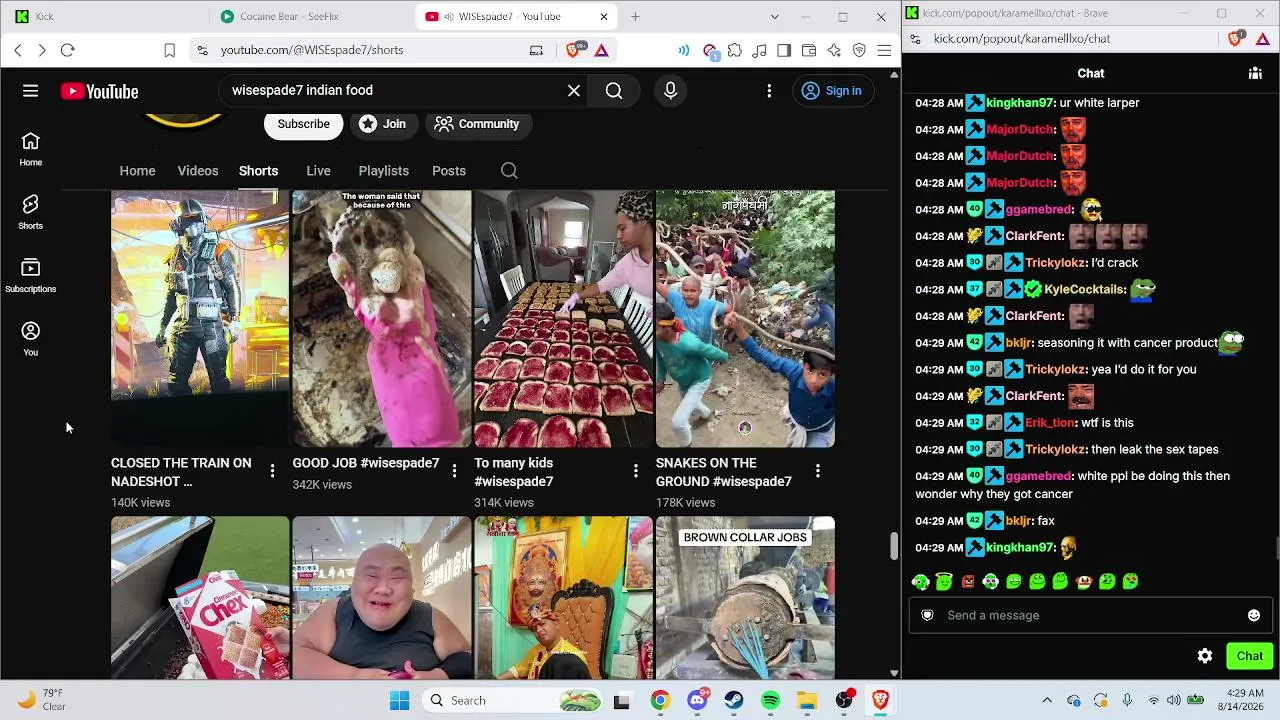This screenshot has width=1280, height=720.
Task: Open the channel Community button
Action: click(479, 124)
